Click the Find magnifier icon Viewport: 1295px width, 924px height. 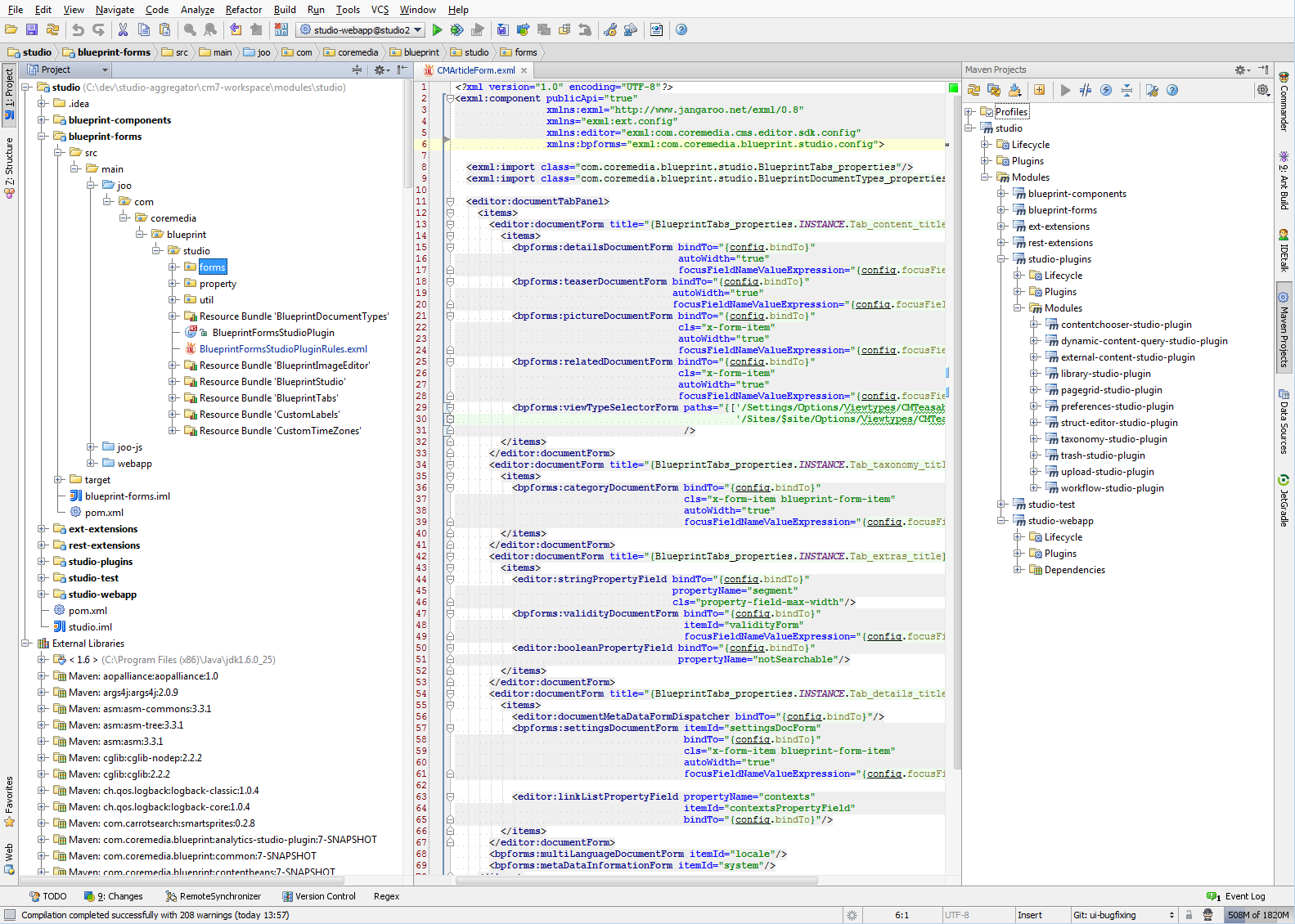(190, 30)
